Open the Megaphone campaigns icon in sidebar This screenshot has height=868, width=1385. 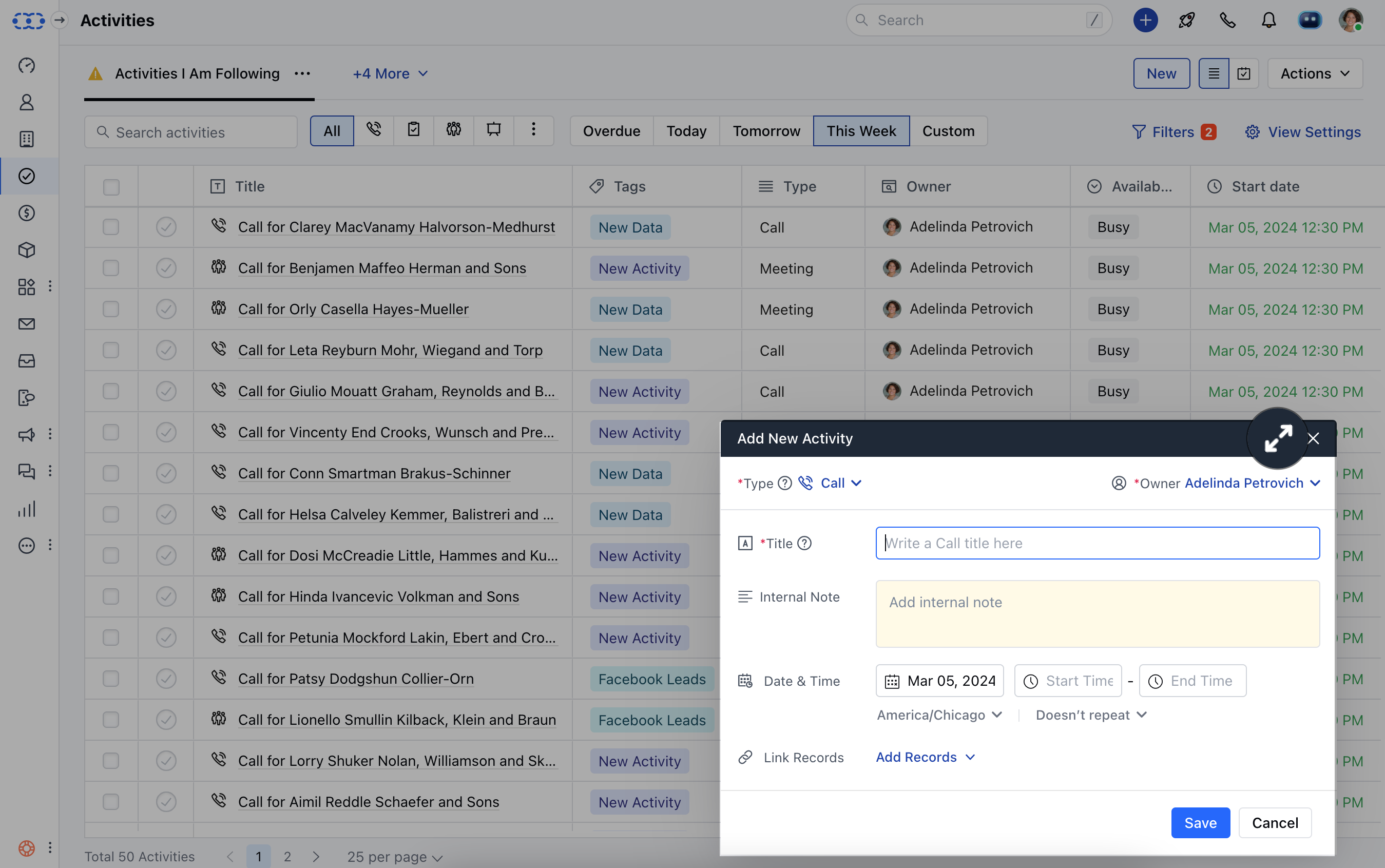coord(26,435)
